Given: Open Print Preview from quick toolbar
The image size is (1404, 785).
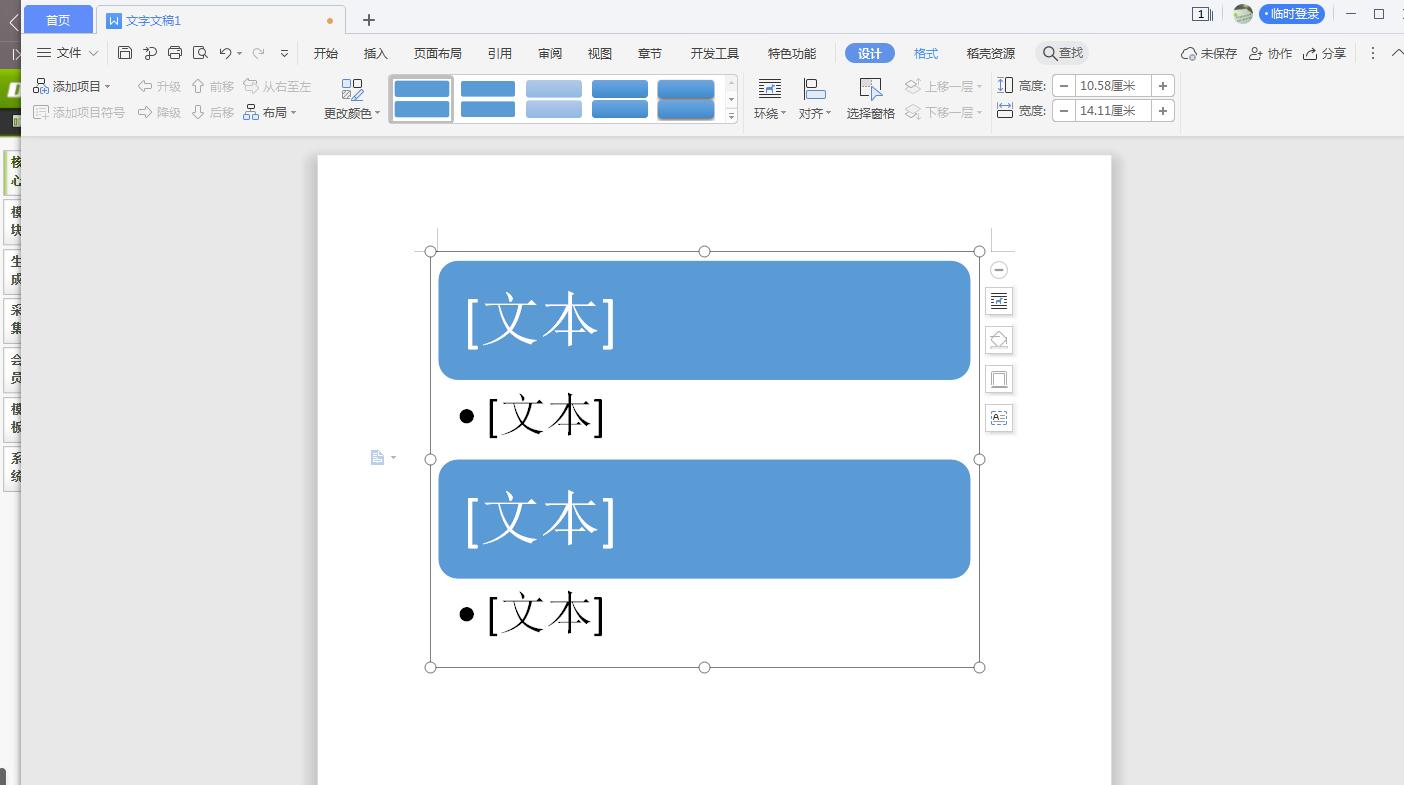Looking at the screenshot, I should click(200, 53).
